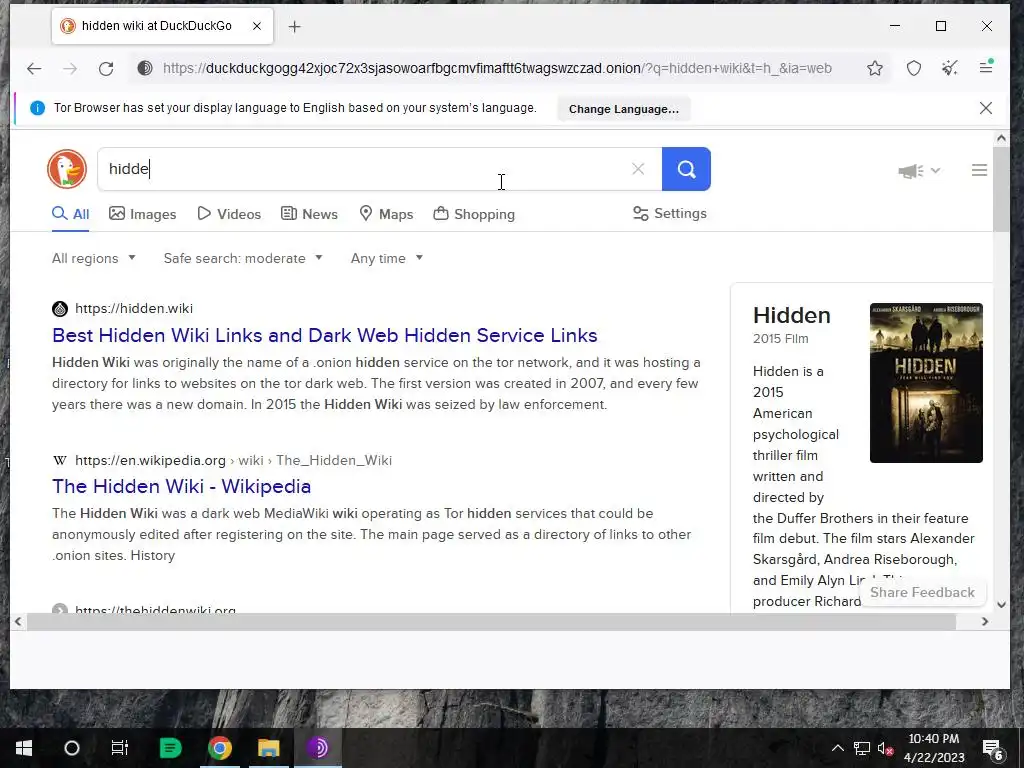Click the Change Language button
This screenshot has height=768, width=1024.
(624, 109)
